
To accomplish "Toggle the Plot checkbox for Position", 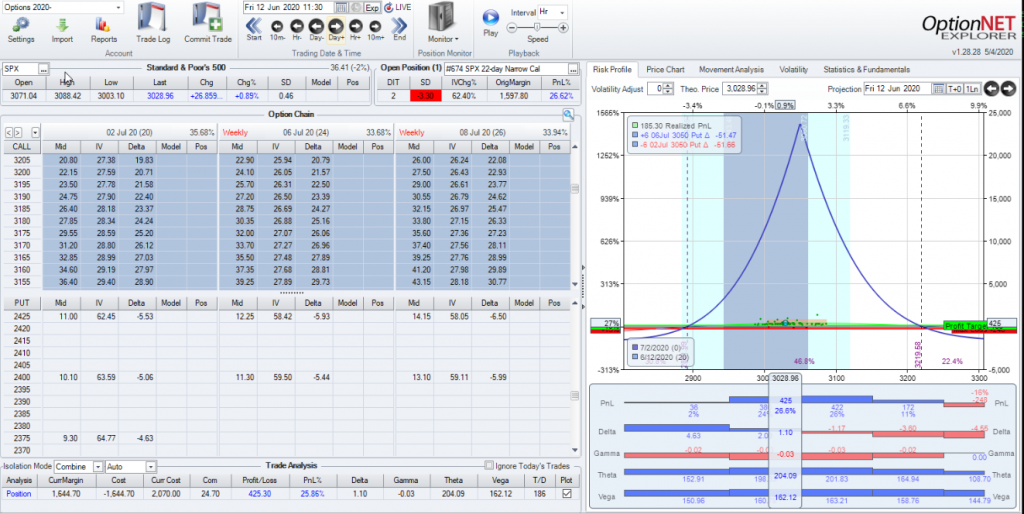I will coord(567,494).
